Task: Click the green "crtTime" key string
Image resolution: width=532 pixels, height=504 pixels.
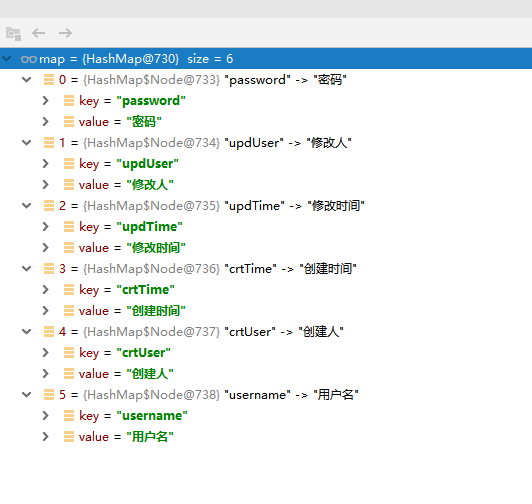Action: (145, 290)
